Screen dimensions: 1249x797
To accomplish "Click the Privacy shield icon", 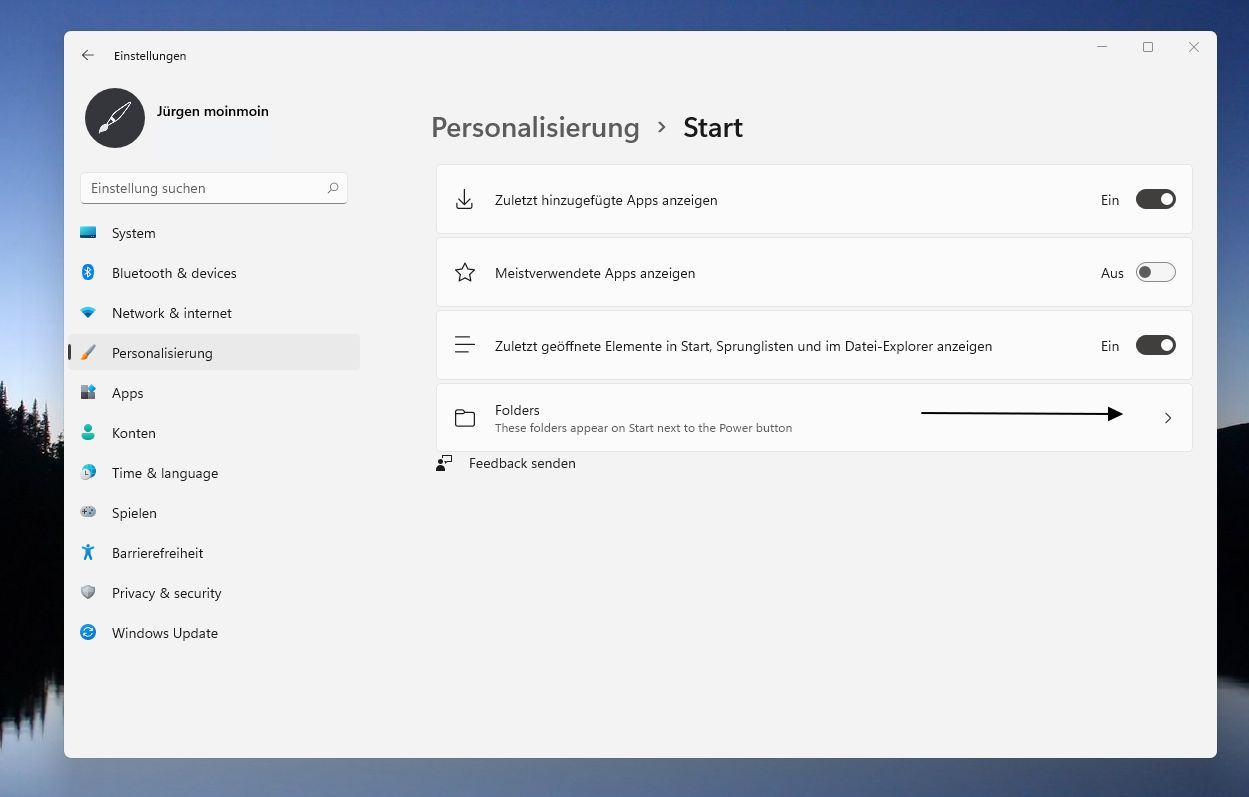I will [x=88, y=593].
